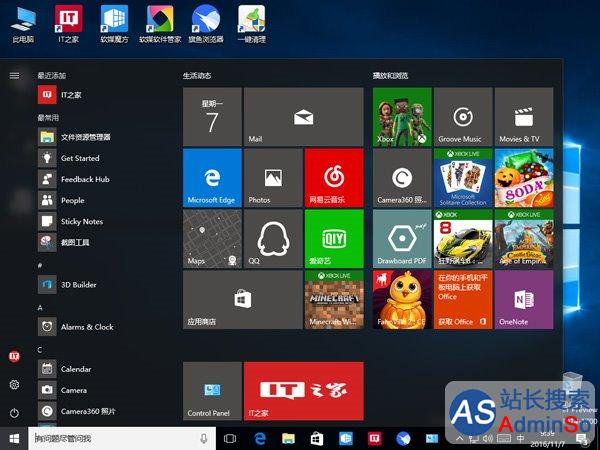Open the Xbox tile

click(x=402, y=117)
